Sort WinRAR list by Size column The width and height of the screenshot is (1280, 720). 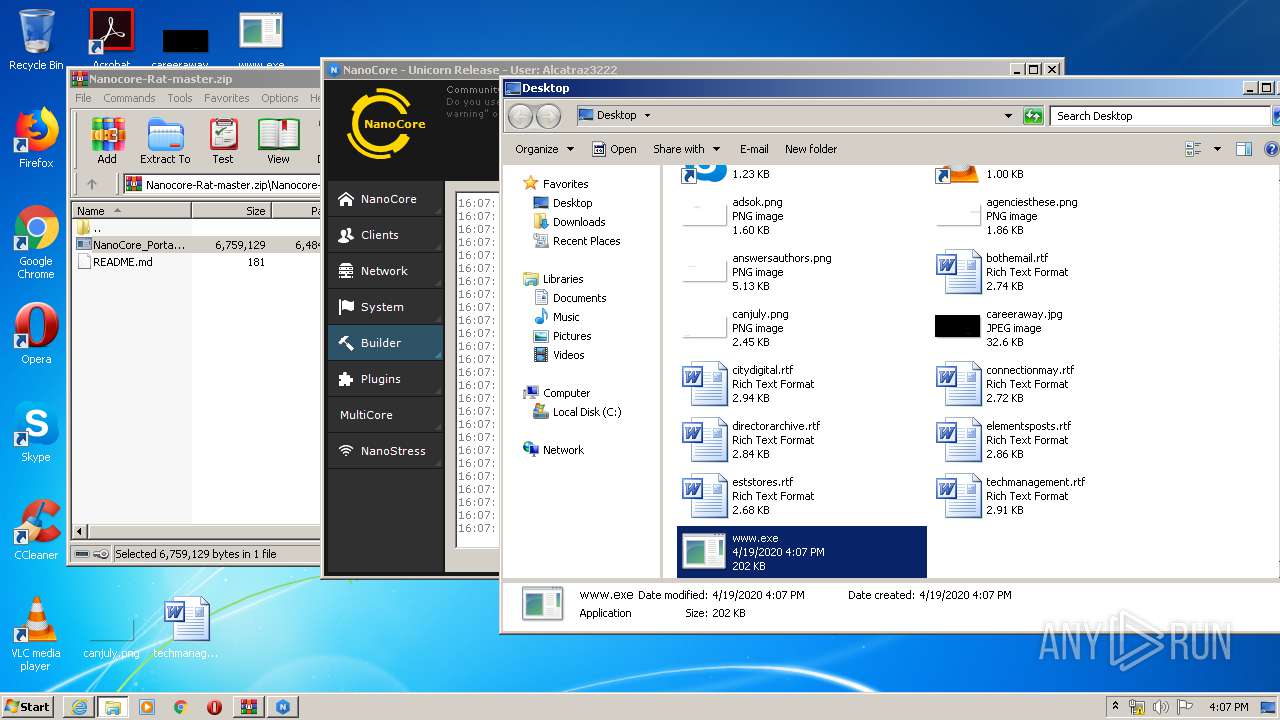tap(231, 211)
